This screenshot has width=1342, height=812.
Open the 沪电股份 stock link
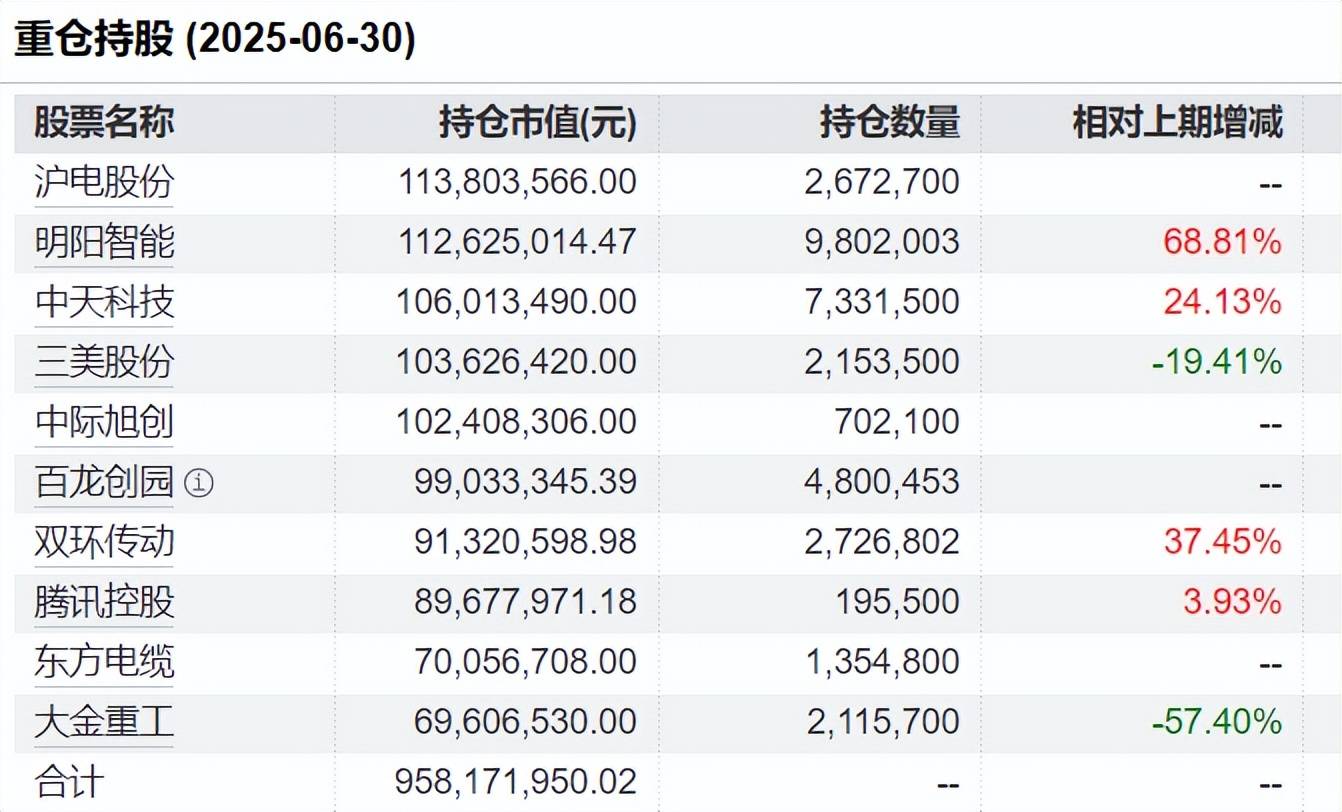104,182
